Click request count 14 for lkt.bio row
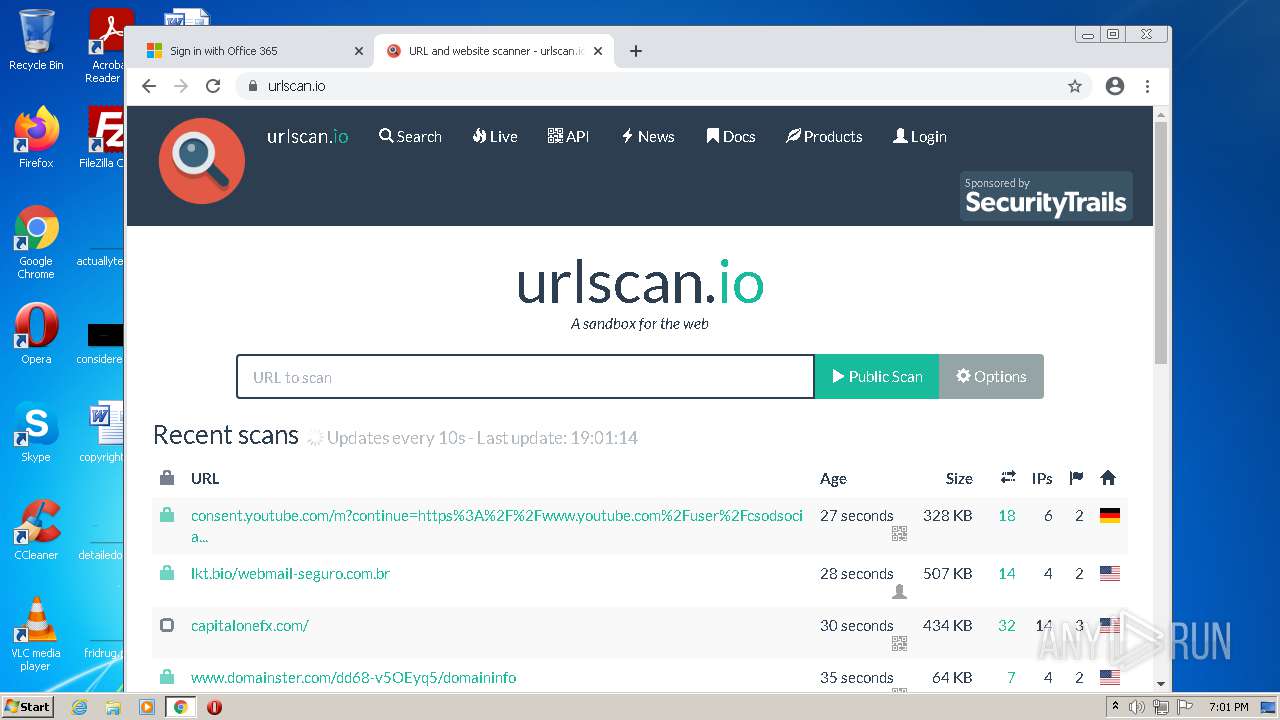 coord(1007,574)
